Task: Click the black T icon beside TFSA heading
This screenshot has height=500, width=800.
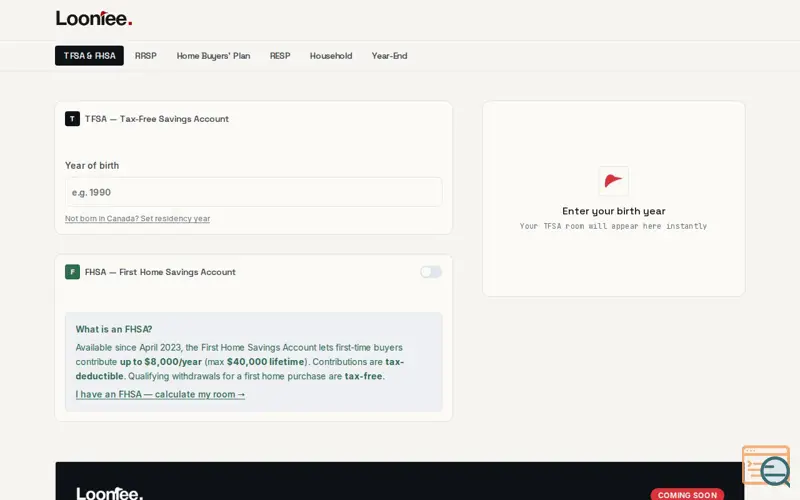Action: pos(72,119)
